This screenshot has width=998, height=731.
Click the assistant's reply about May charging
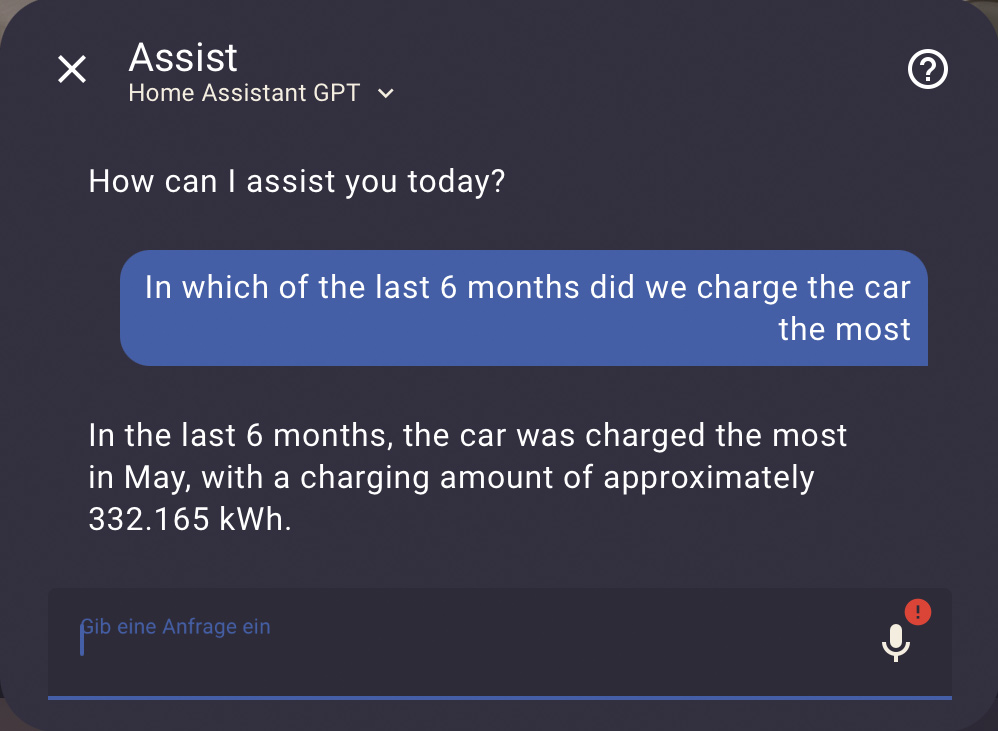pyautogui.click(x=468, y=477)
